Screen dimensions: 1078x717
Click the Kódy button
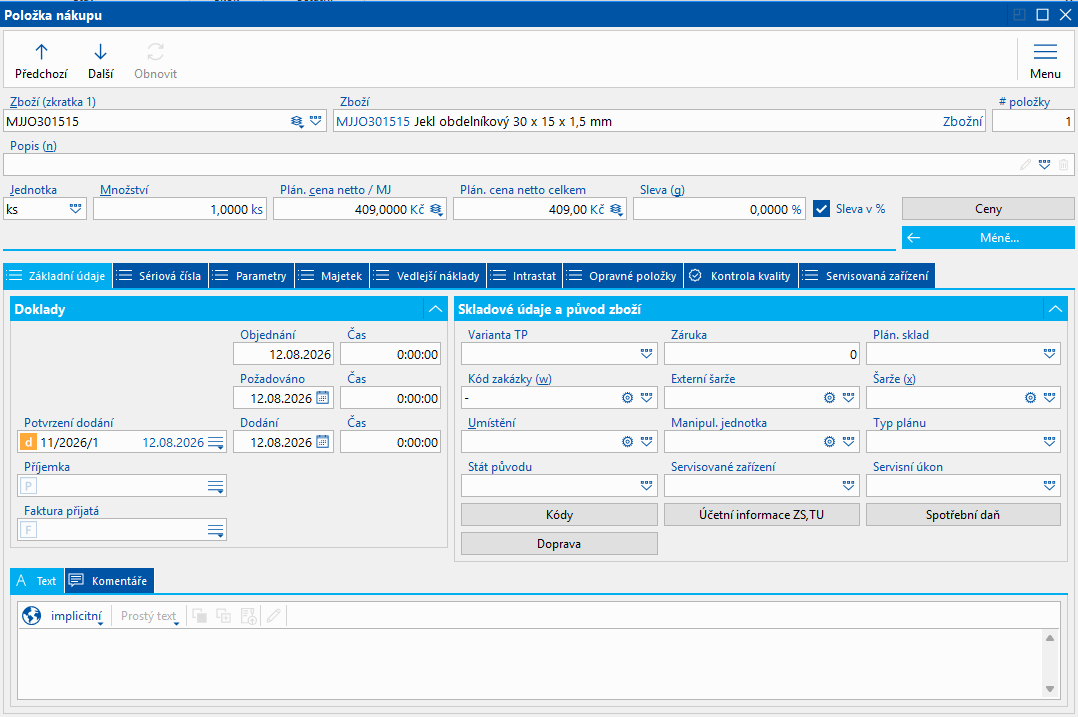tap(559, 515)
